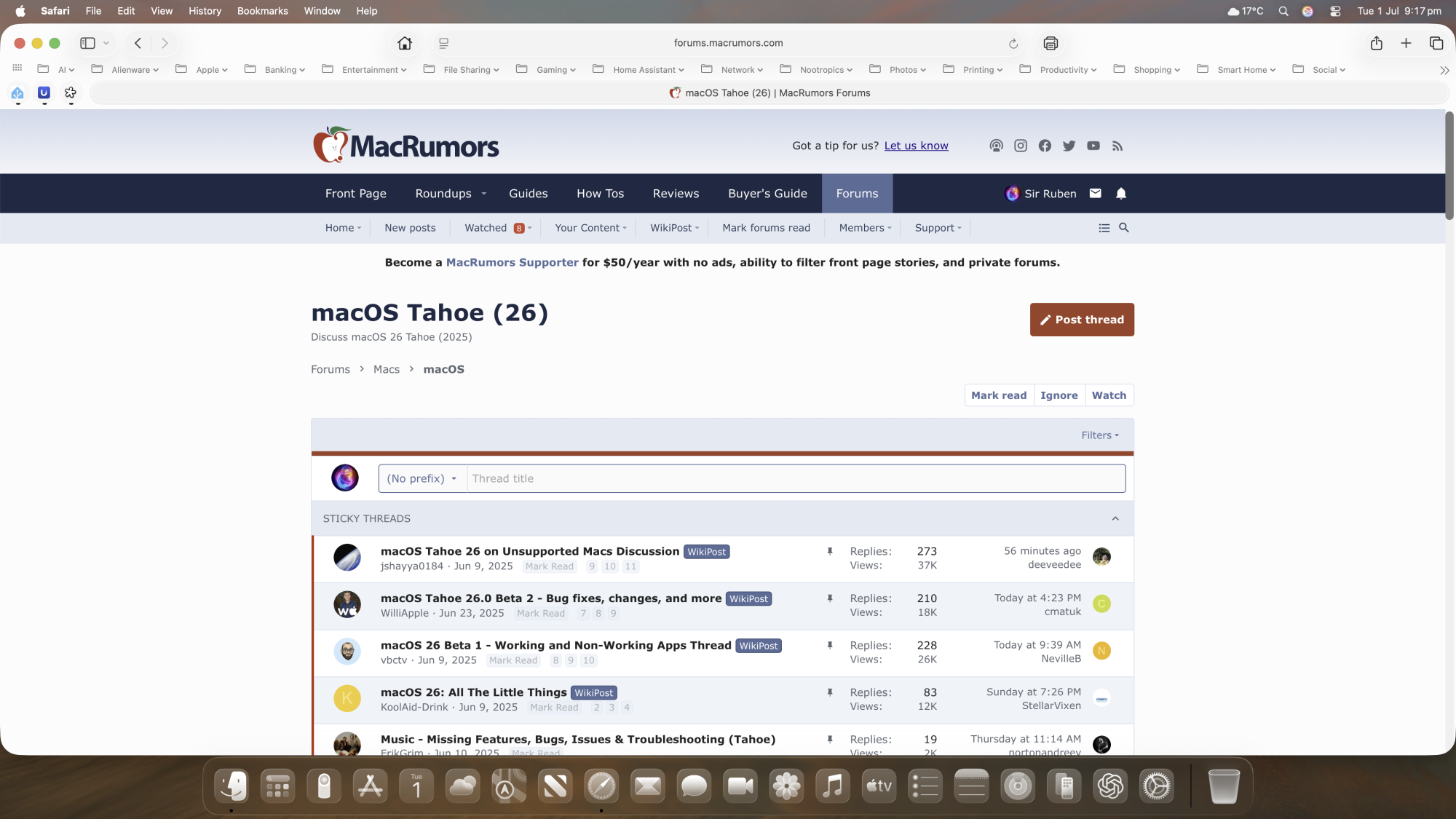Toggle Watch for this forum
Viewport: 1456px width, 819px height.
point(1109,395)
